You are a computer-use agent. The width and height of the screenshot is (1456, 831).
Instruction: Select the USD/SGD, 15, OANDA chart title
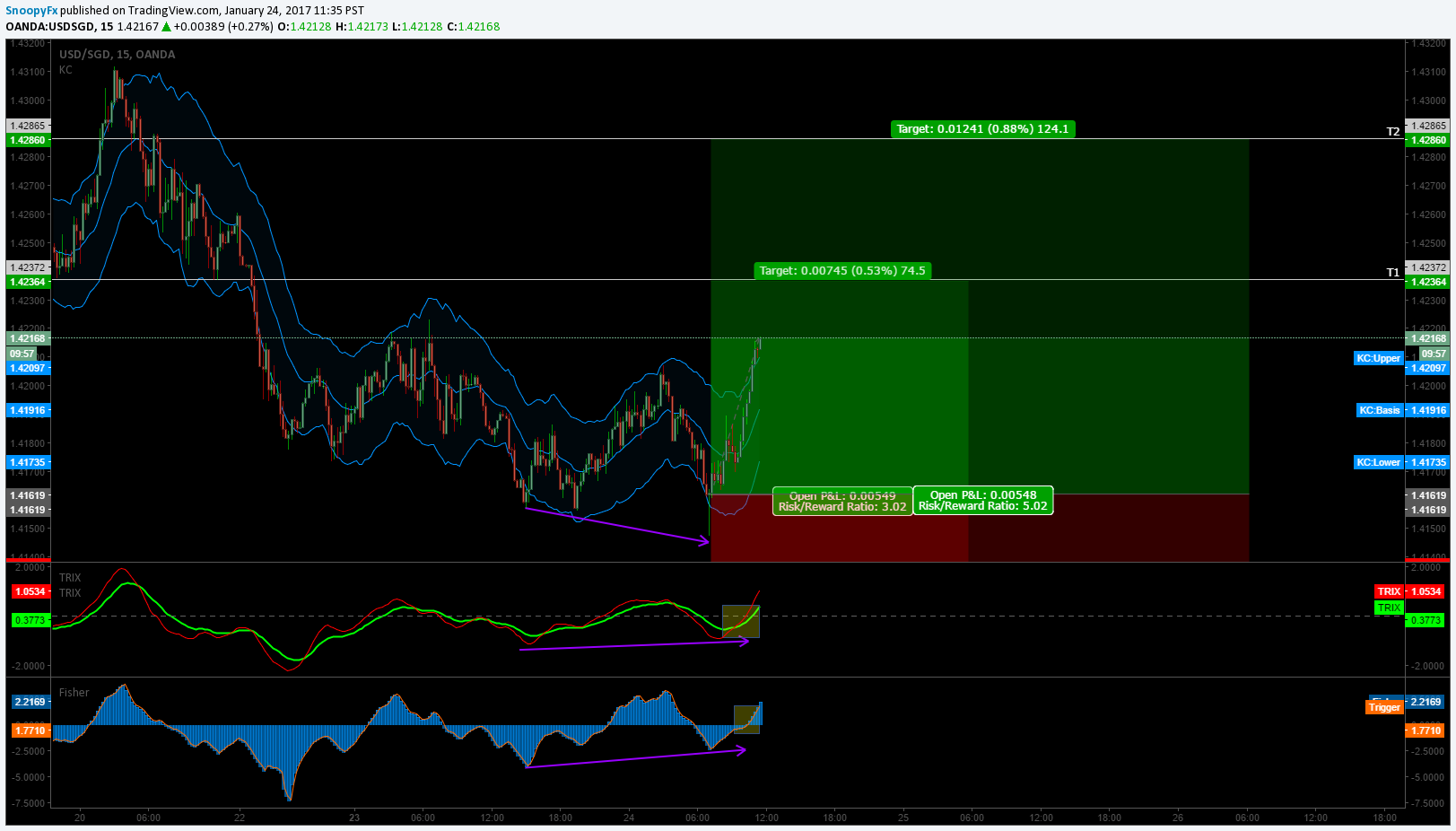[x=118, y=54]
